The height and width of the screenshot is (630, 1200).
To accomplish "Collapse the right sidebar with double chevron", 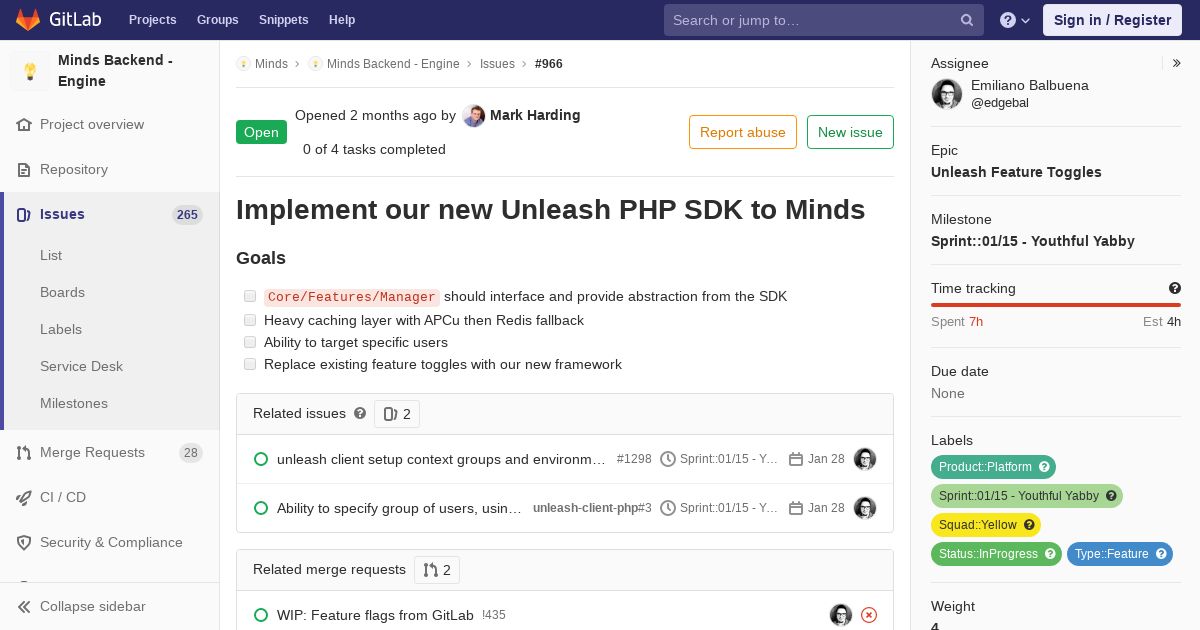I will click(x=1177, y=63).
